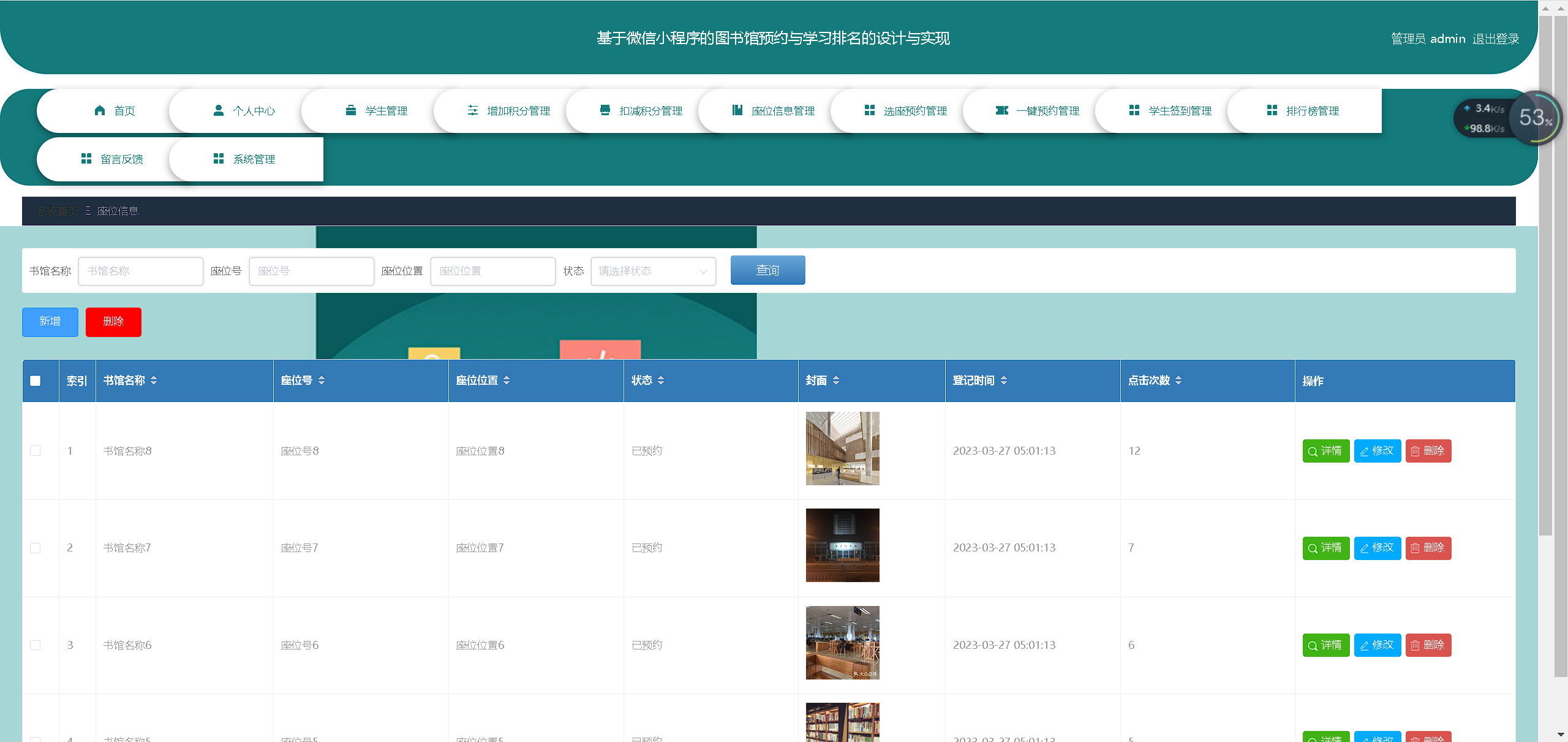Check the checkbox for row 书馆名称8
Image resolution: width=1568 pixels, height=742 pixels.
click(36, 451)
